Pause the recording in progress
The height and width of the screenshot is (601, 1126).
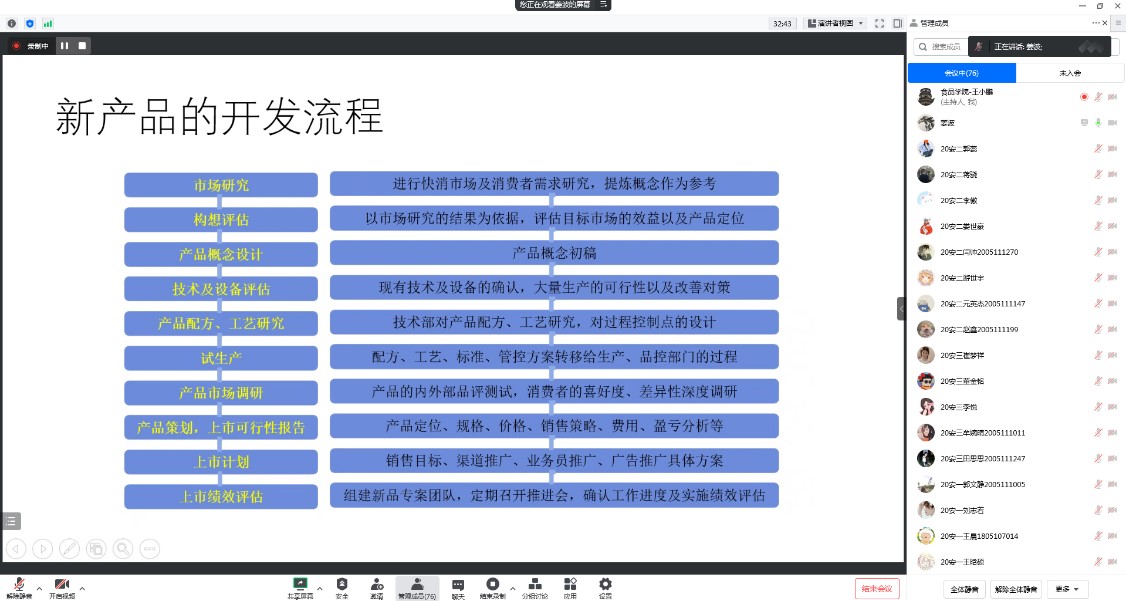click(x=64, y=45)
